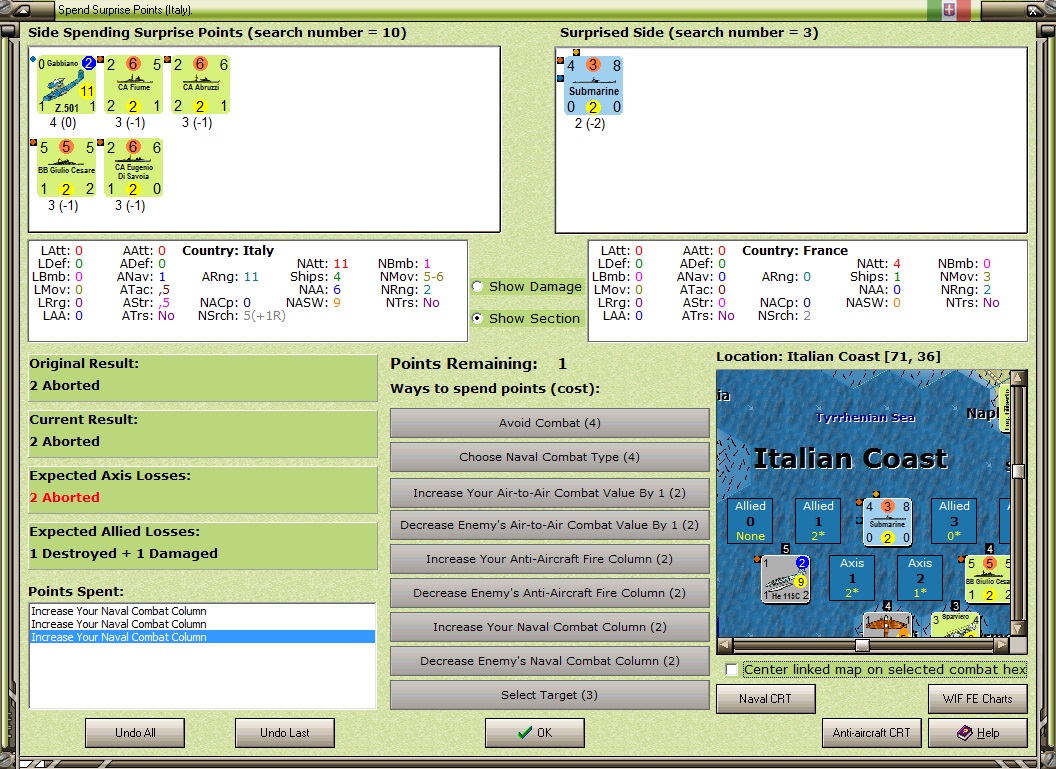This screenshot has width=1056, height=769.
Task: Close the Spend Surprise Points dialog
Action: pyautogui.click(x=1032, y=10)
